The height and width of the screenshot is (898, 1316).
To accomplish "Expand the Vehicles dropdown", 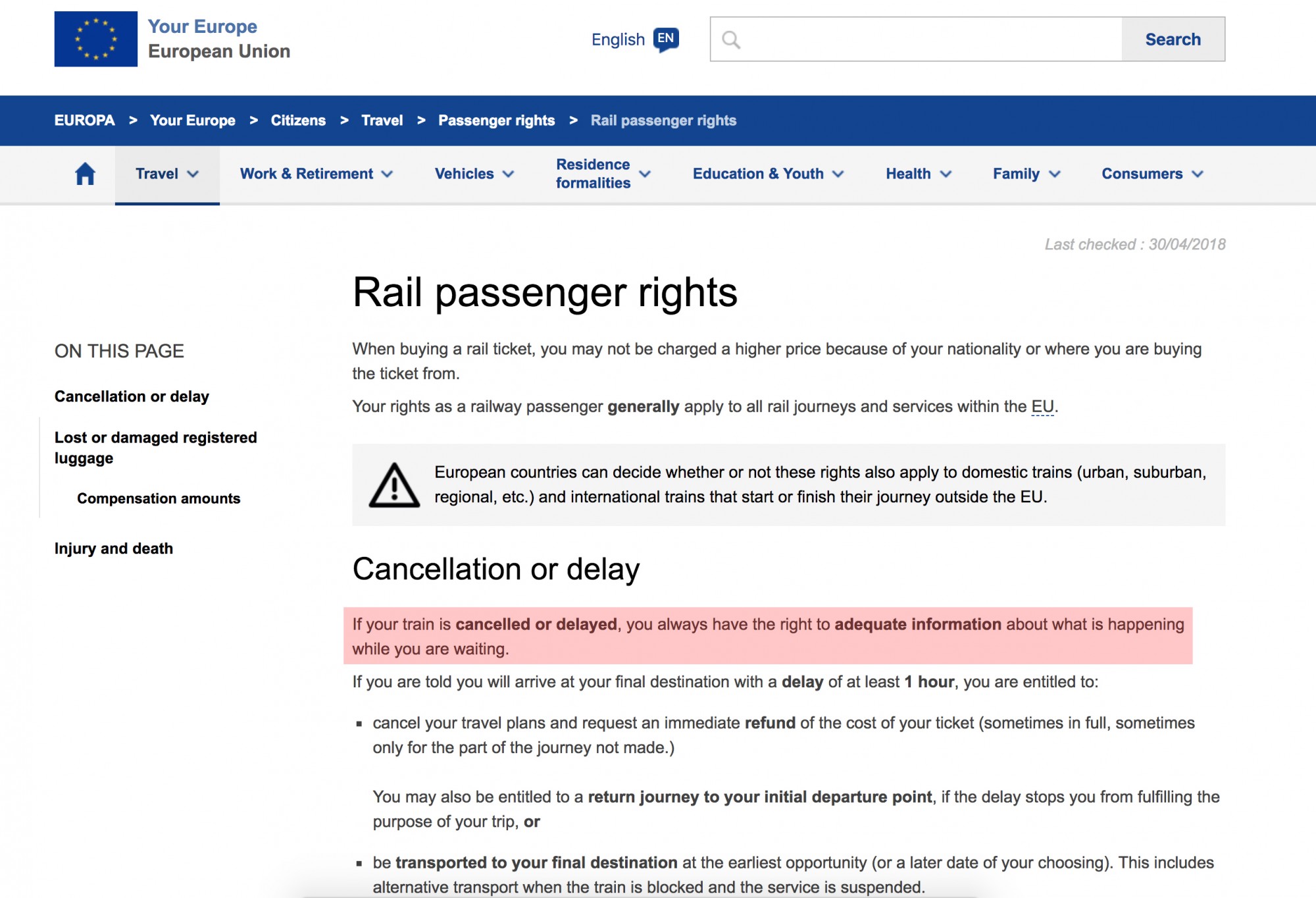I will [x=474, y=174].
